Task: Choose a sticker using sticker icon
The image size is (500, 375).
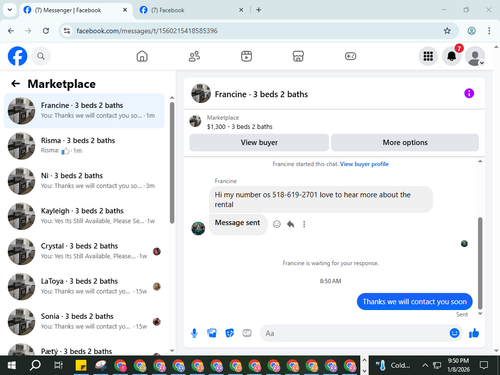Action: pos(229,333)
